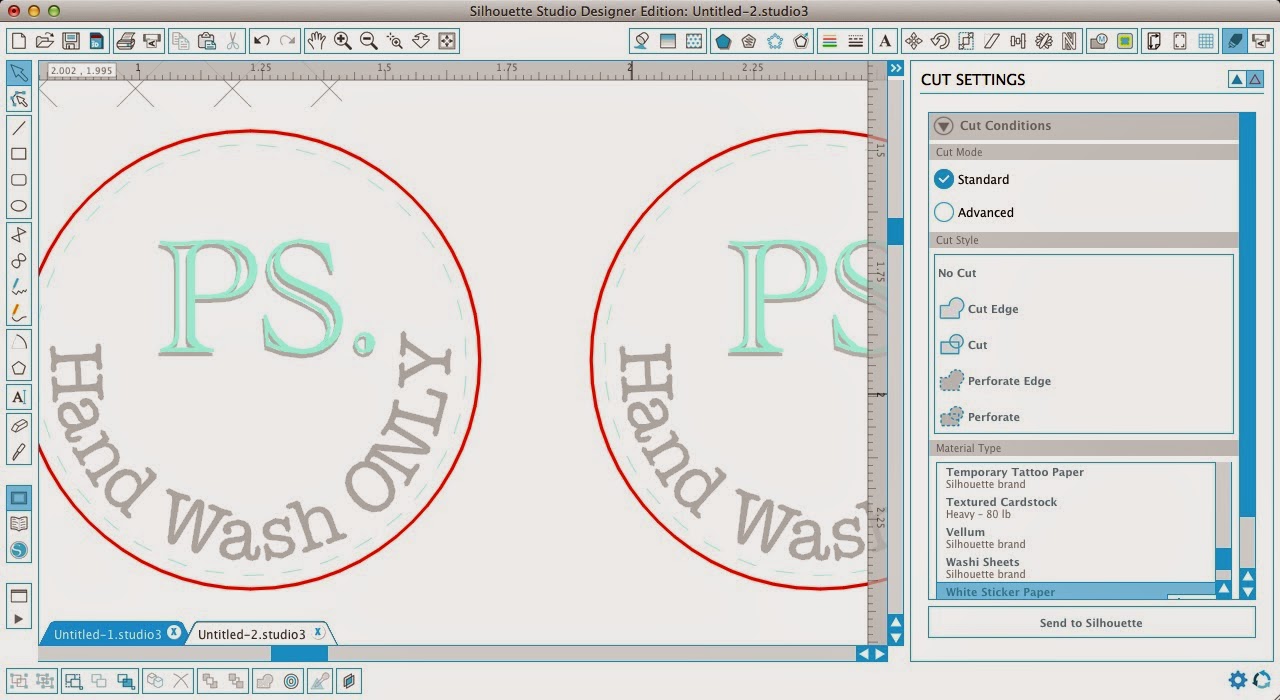Select the Draw Ellipse tool

tap(18, 205)
